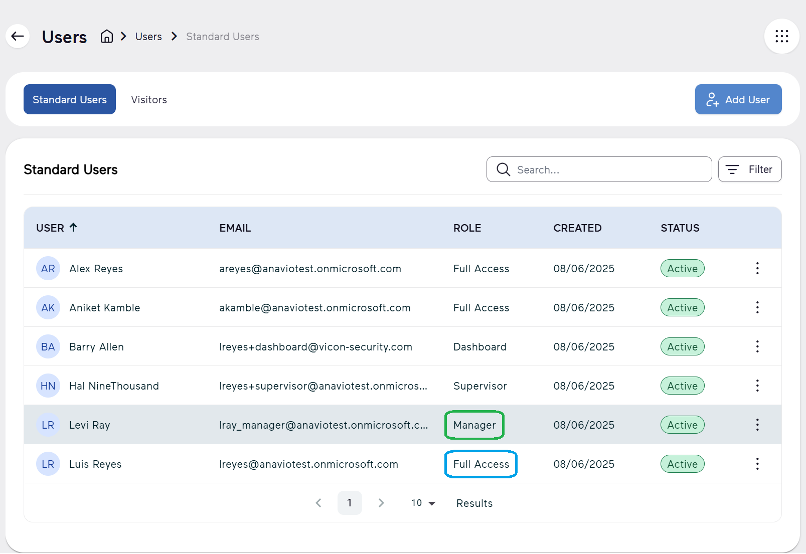Open the three-dot menu for Barry Allen
Screen dimensions: 806x554
[757, 346]
